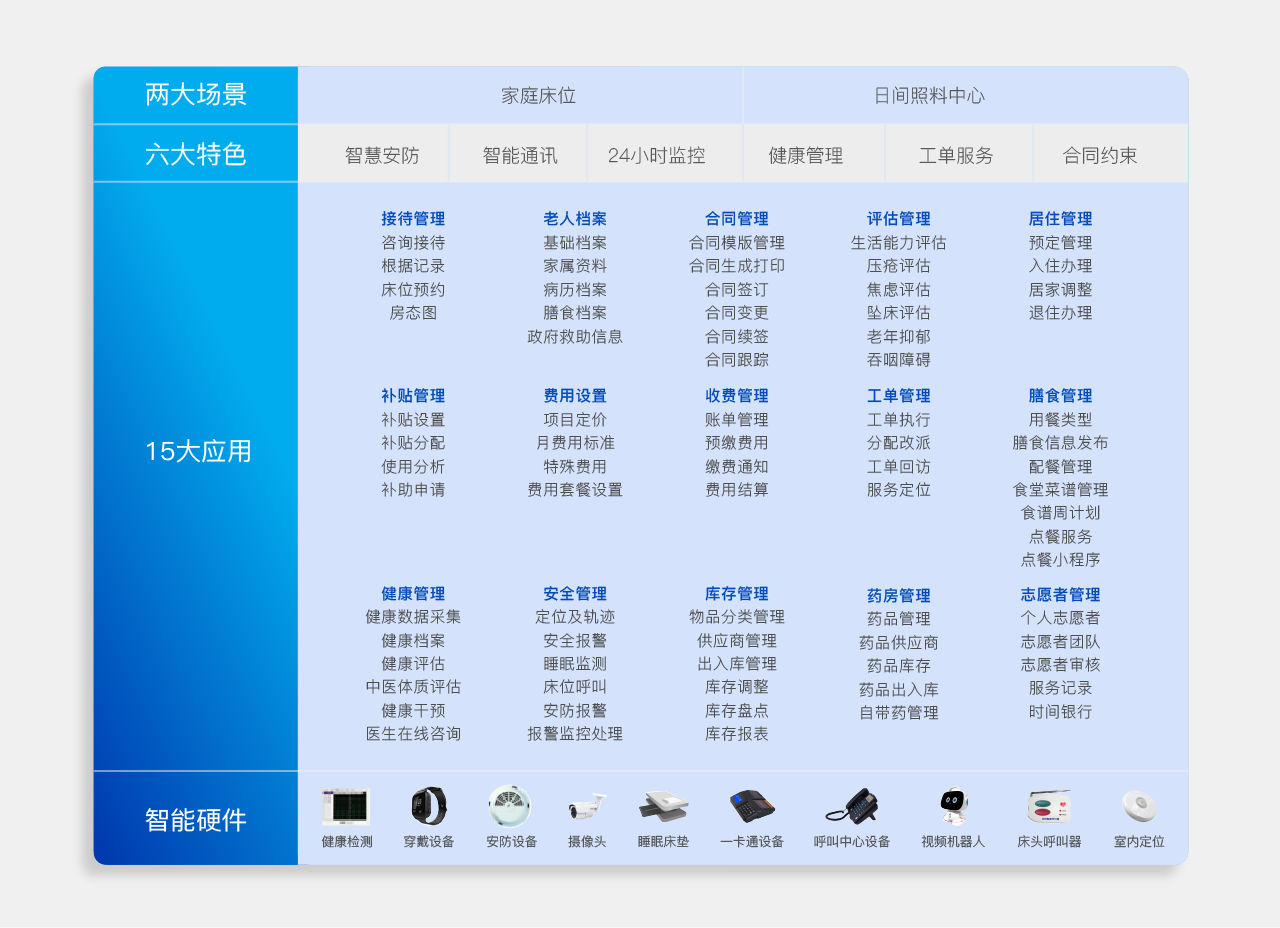Click the 健康检测 monitor device icon
The image size is (1280, 928).
tap(346, 806)
